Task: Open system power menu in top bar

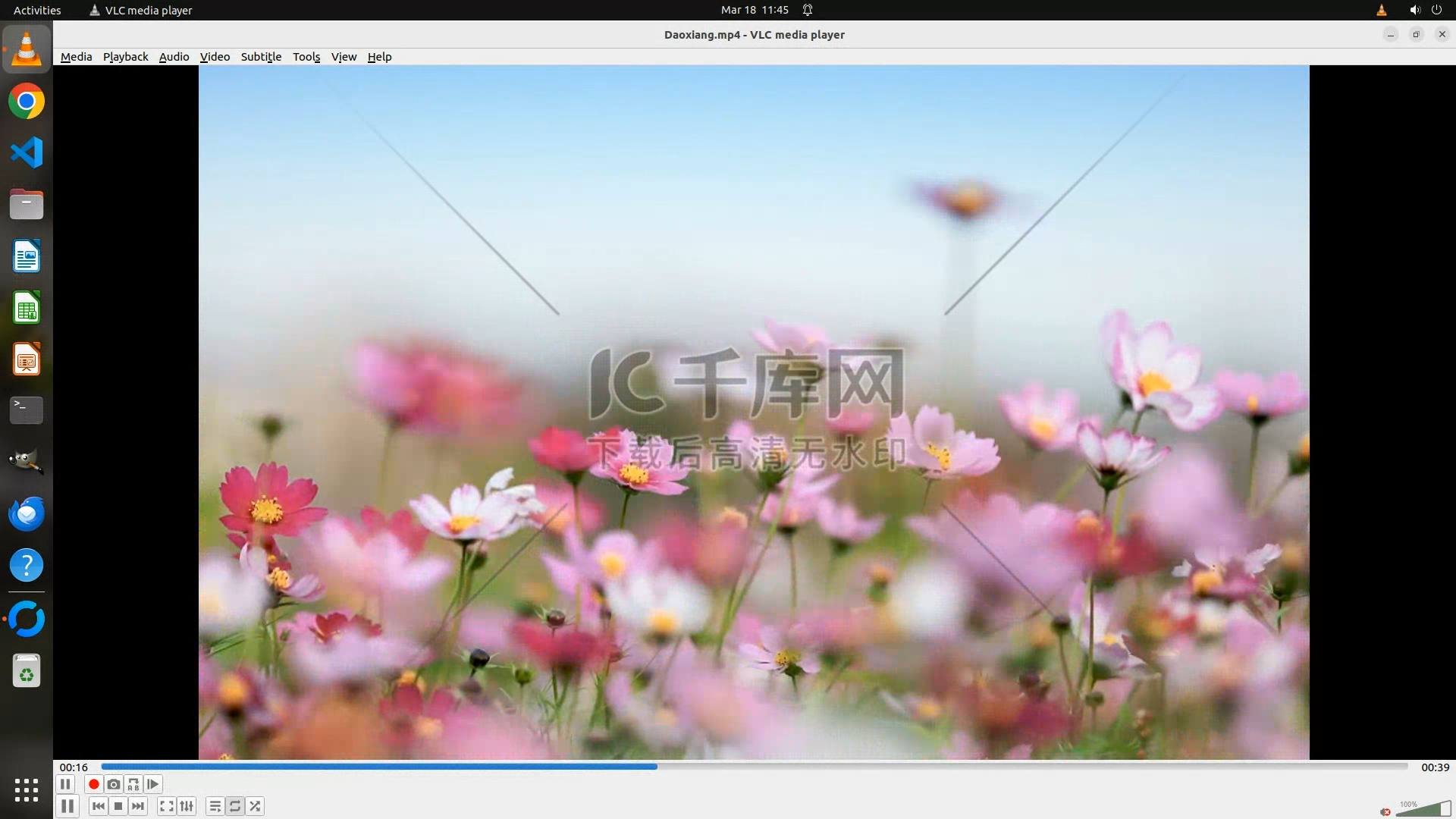Action: (x=1436, y=10)
